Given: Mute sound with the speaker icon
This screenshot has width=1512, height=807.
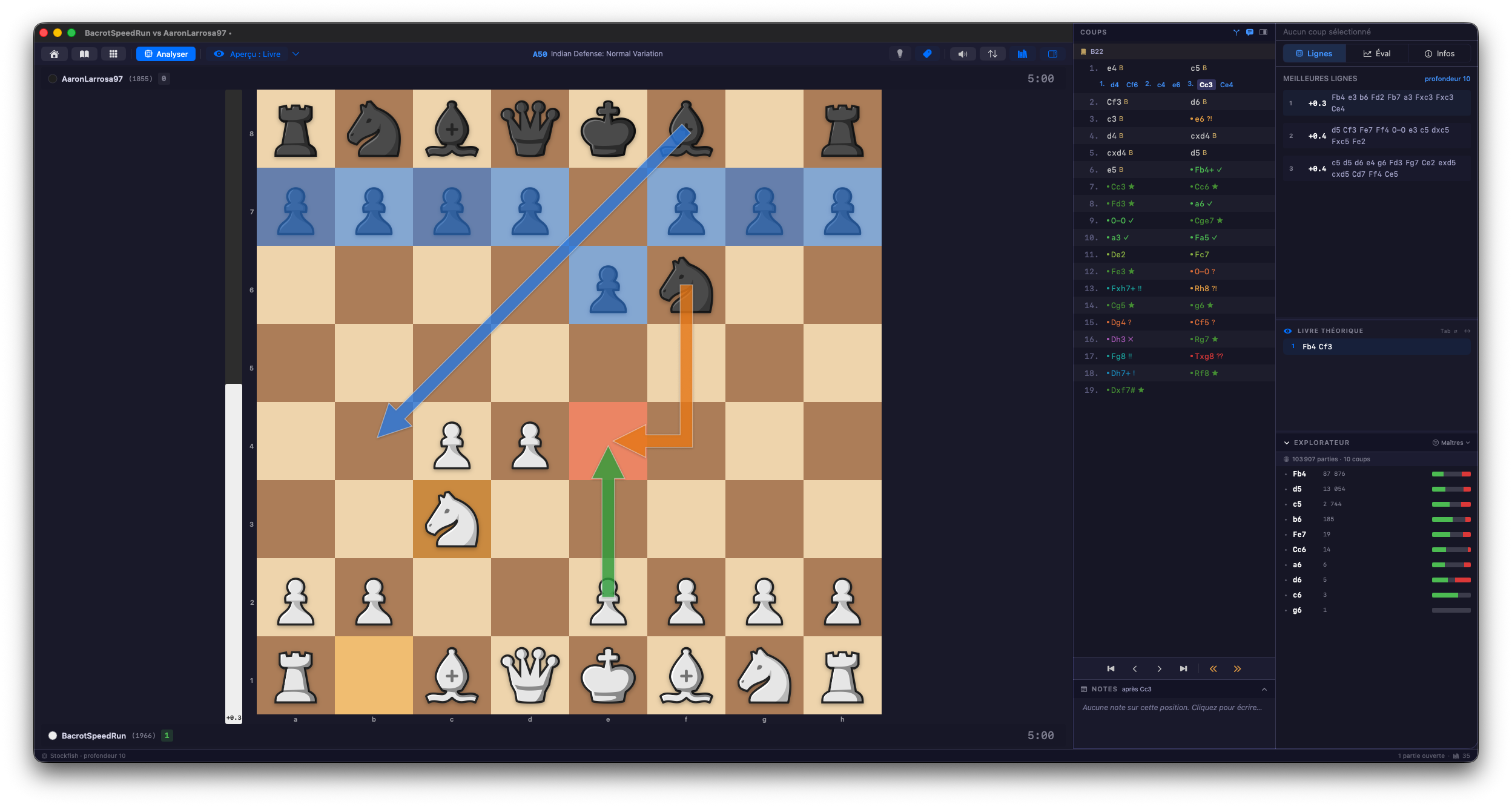Looking at the screenshot, I should tap(963, 54).
